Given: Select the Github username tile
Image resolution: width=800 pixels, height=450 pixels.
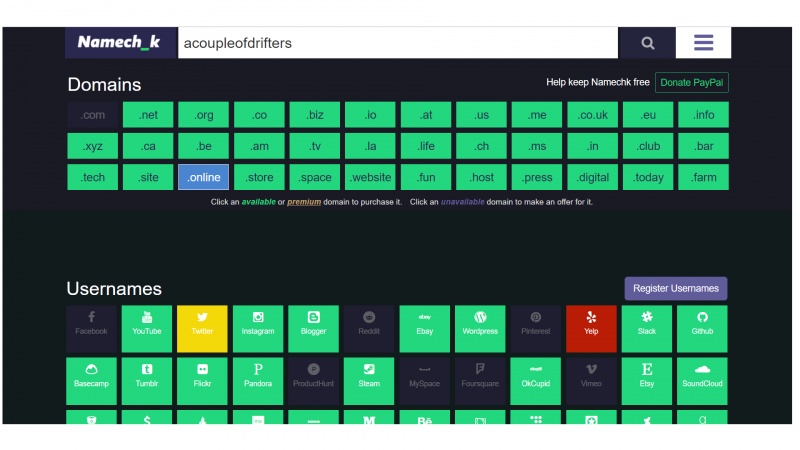Looking at the screenshot, I should tap(702, 329).
